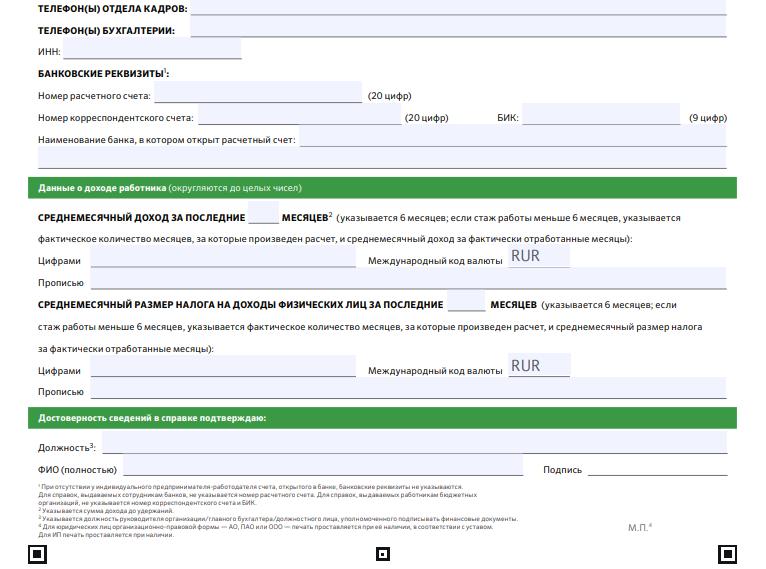Click the accounting phone field
The image size is (766, 569).
pyautogui.click(x=458, y=27)
